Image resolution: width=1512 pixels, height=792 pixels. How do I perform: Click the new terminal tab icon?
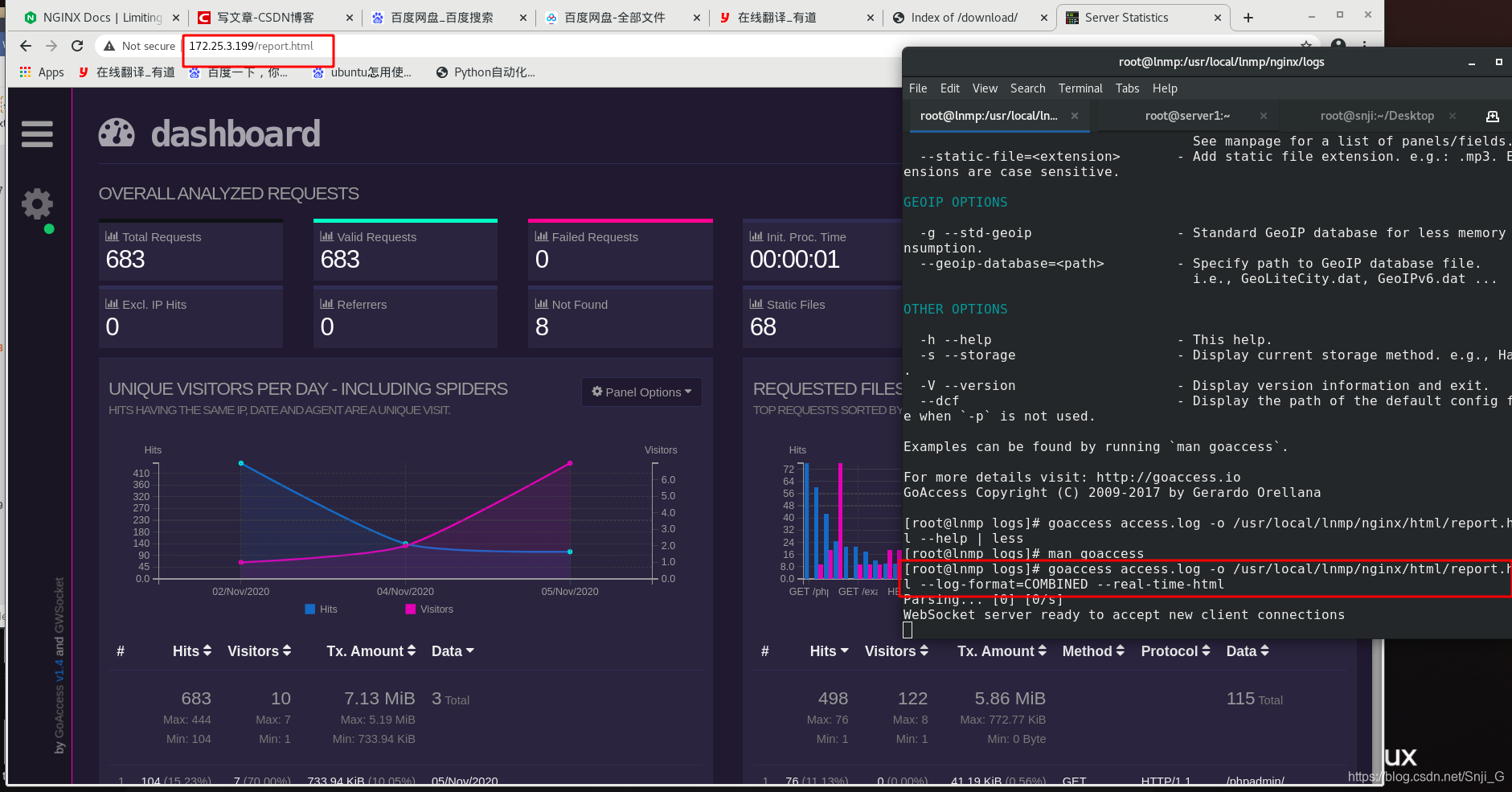[1493, 116]
